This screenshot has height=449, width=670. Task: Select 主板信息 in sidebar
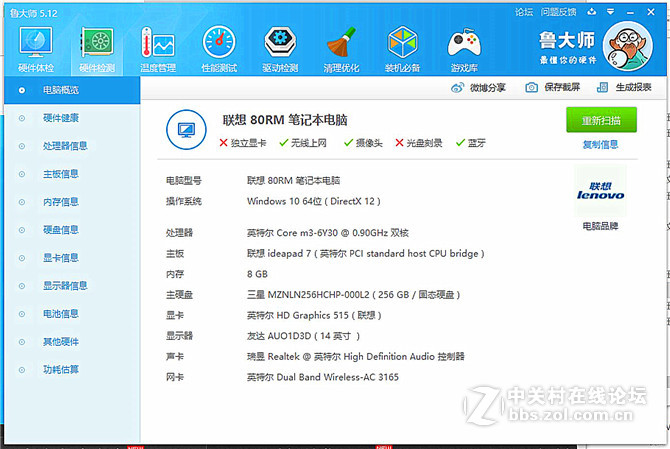pyautogui.click(x=72, y=174)
